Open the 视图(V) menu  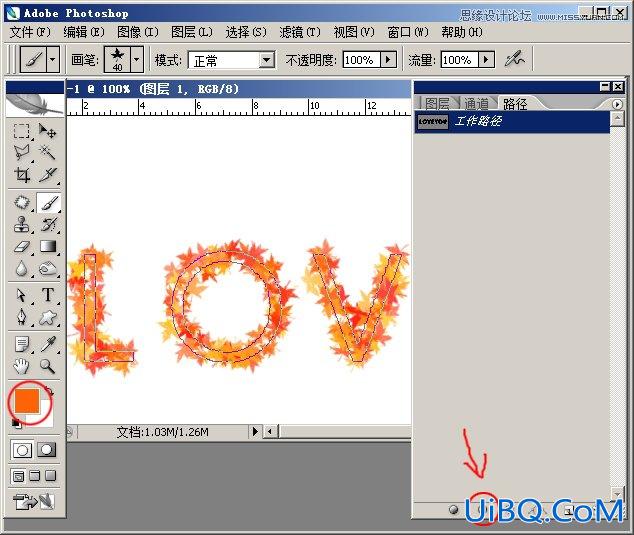(354, 32)
